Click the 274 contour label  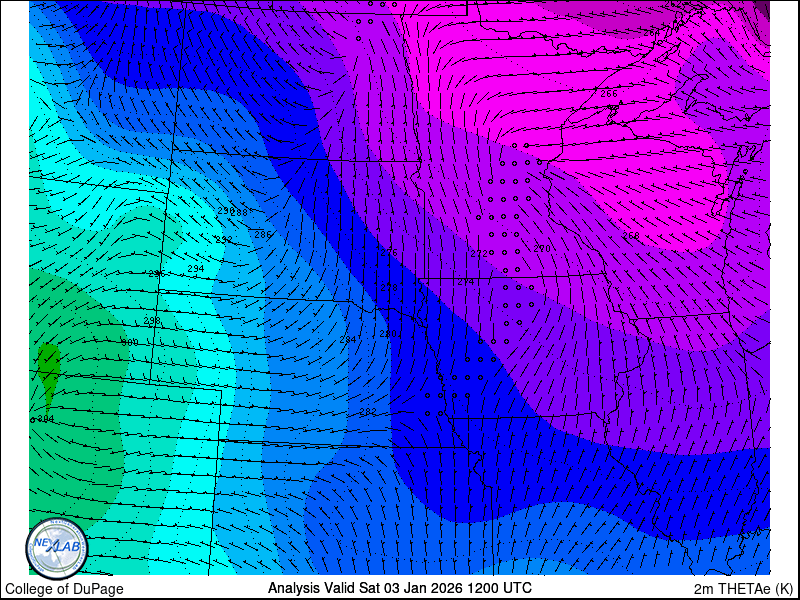(x=465, y=282)
